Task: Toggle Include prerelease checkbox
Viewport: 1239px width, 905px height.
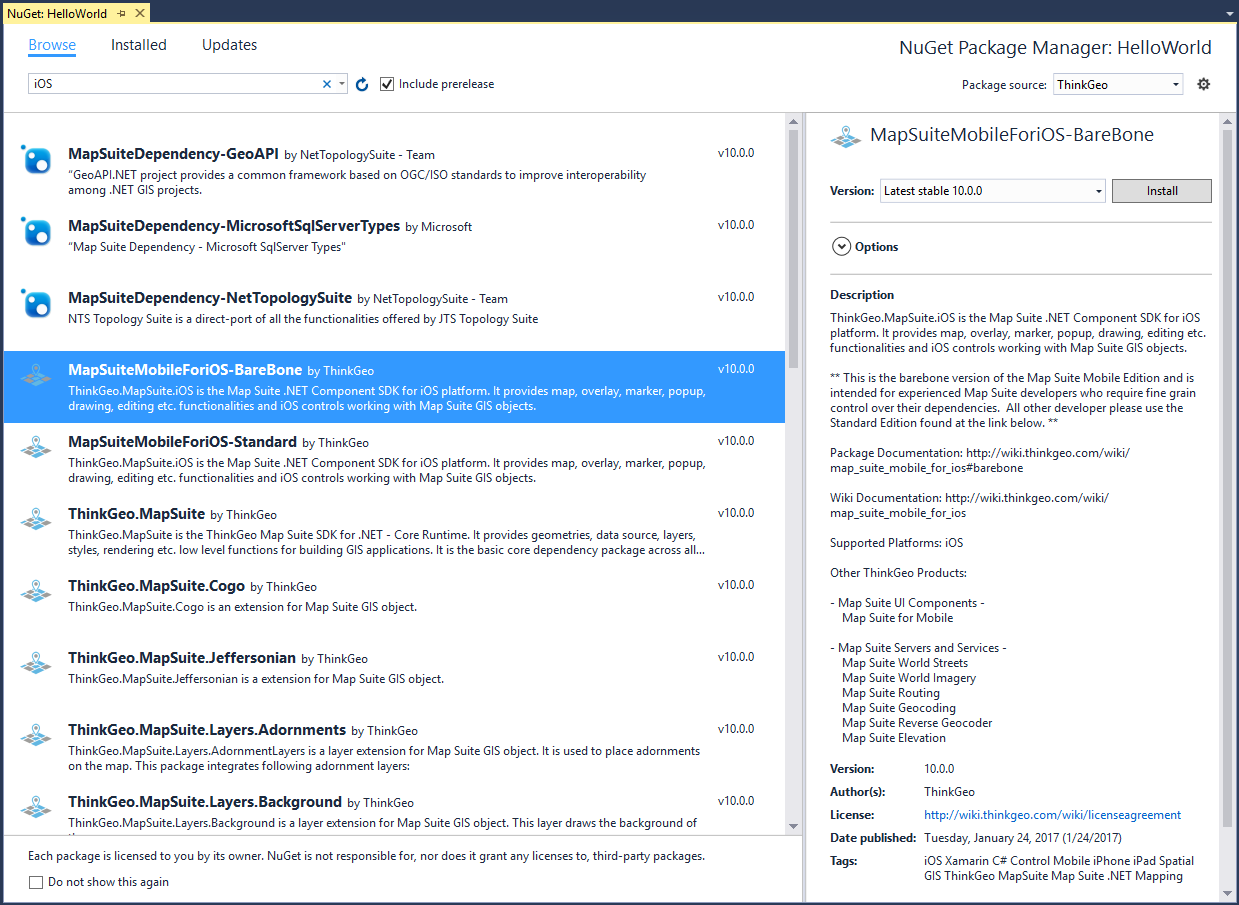Action: click(387, 84)
